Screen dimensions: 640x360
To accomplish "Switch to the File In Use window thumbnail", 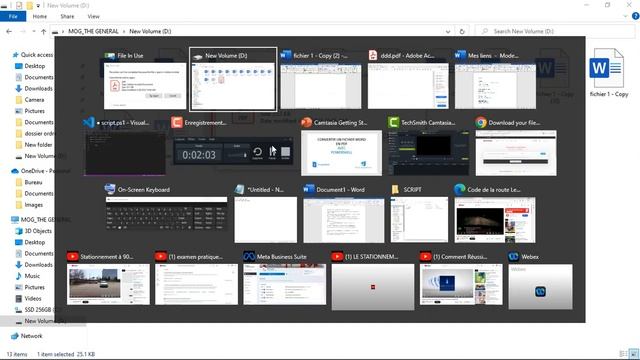I will (x=145, y=86).
